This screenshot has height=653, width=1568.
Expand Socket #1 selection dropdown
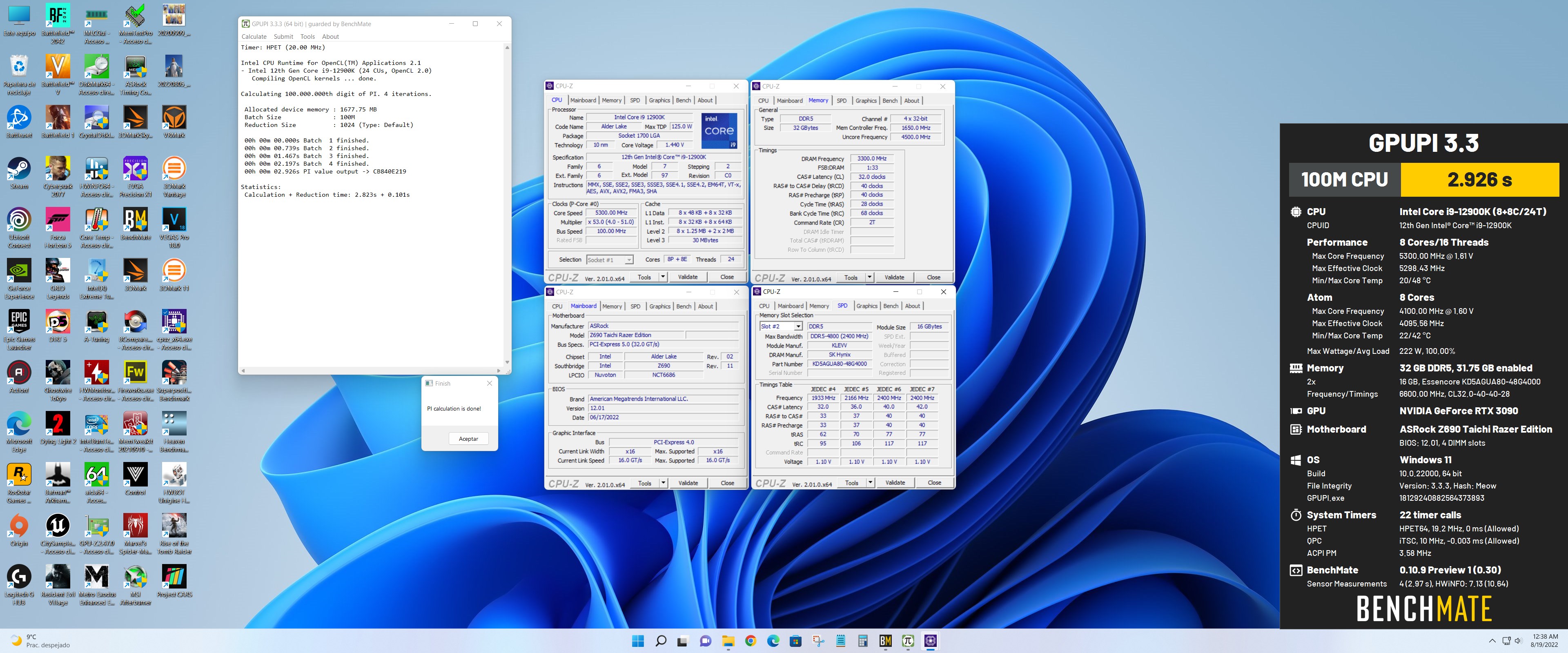pyautogui.click(x=629, y=260)
